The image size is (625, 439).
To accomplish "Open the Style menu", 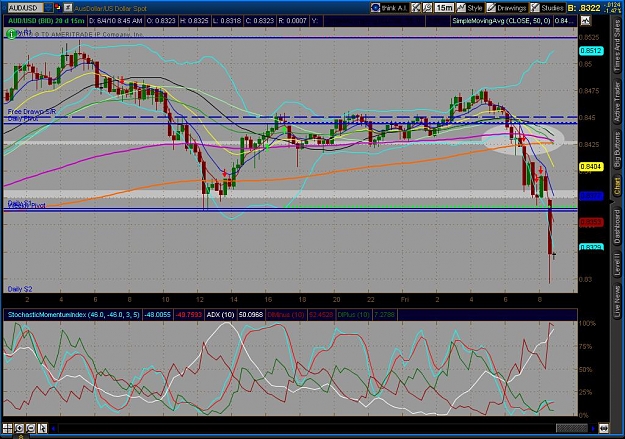I will tap(470, 8).
